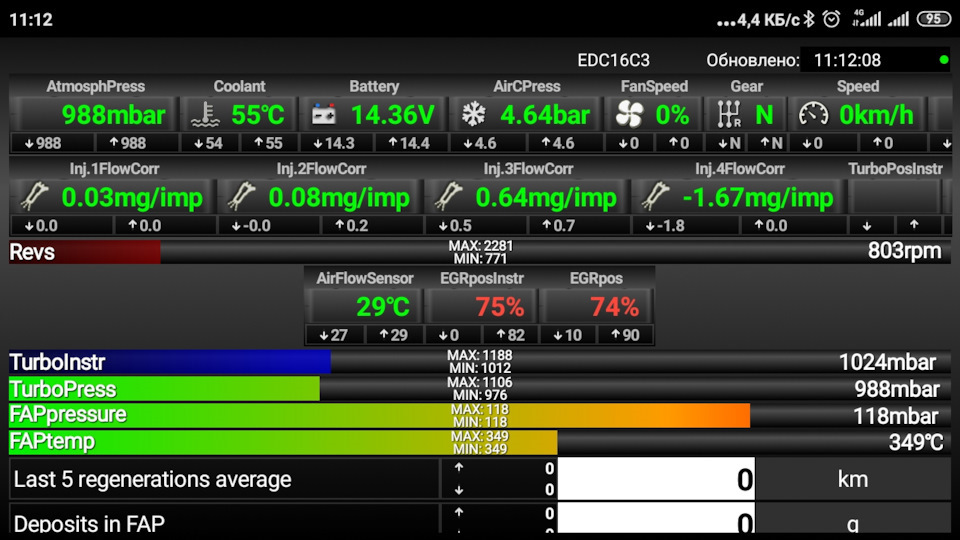
Task: Tap the alarm clock status icon
Action: click(831, 19)
